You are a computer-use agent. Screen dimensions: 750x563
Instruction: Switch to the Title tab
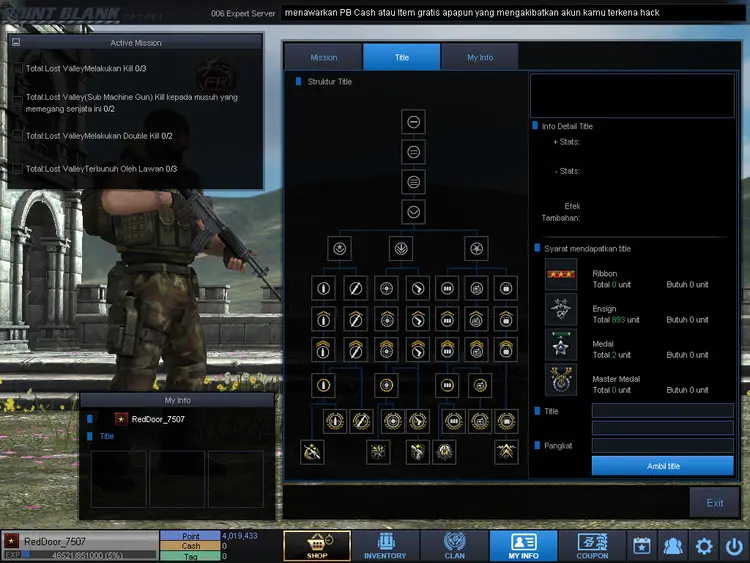point(402,57)
